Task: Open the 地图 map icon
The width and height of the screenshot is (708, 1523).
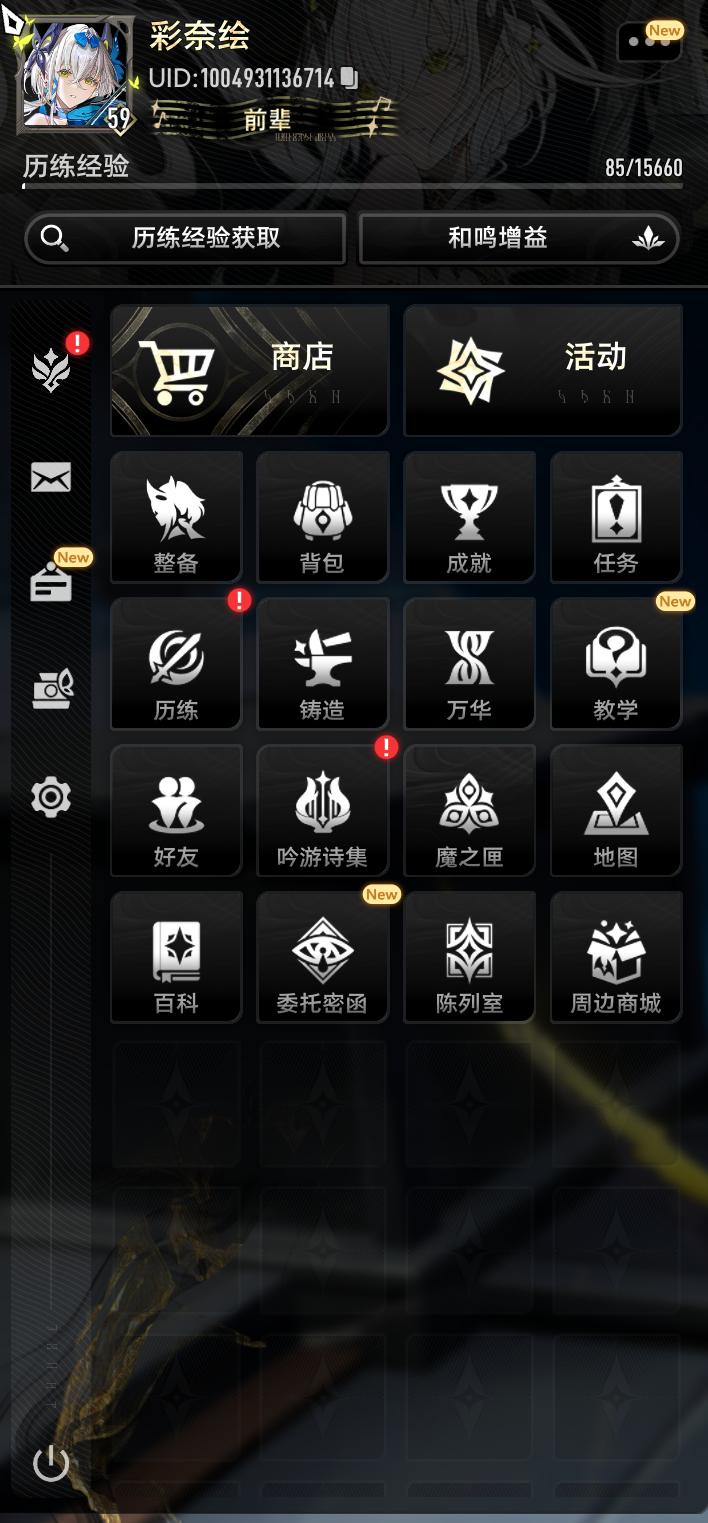Action: pos(616,811)
